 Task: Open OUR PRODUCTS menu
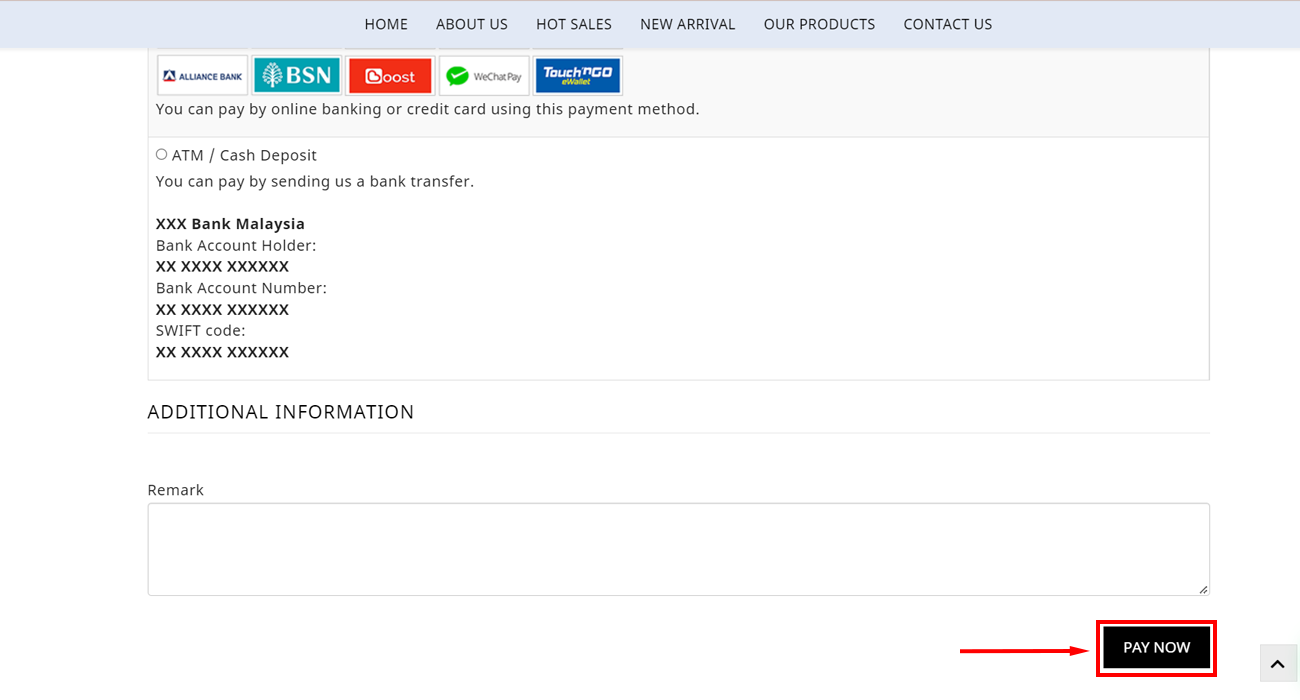pos(819,24)
